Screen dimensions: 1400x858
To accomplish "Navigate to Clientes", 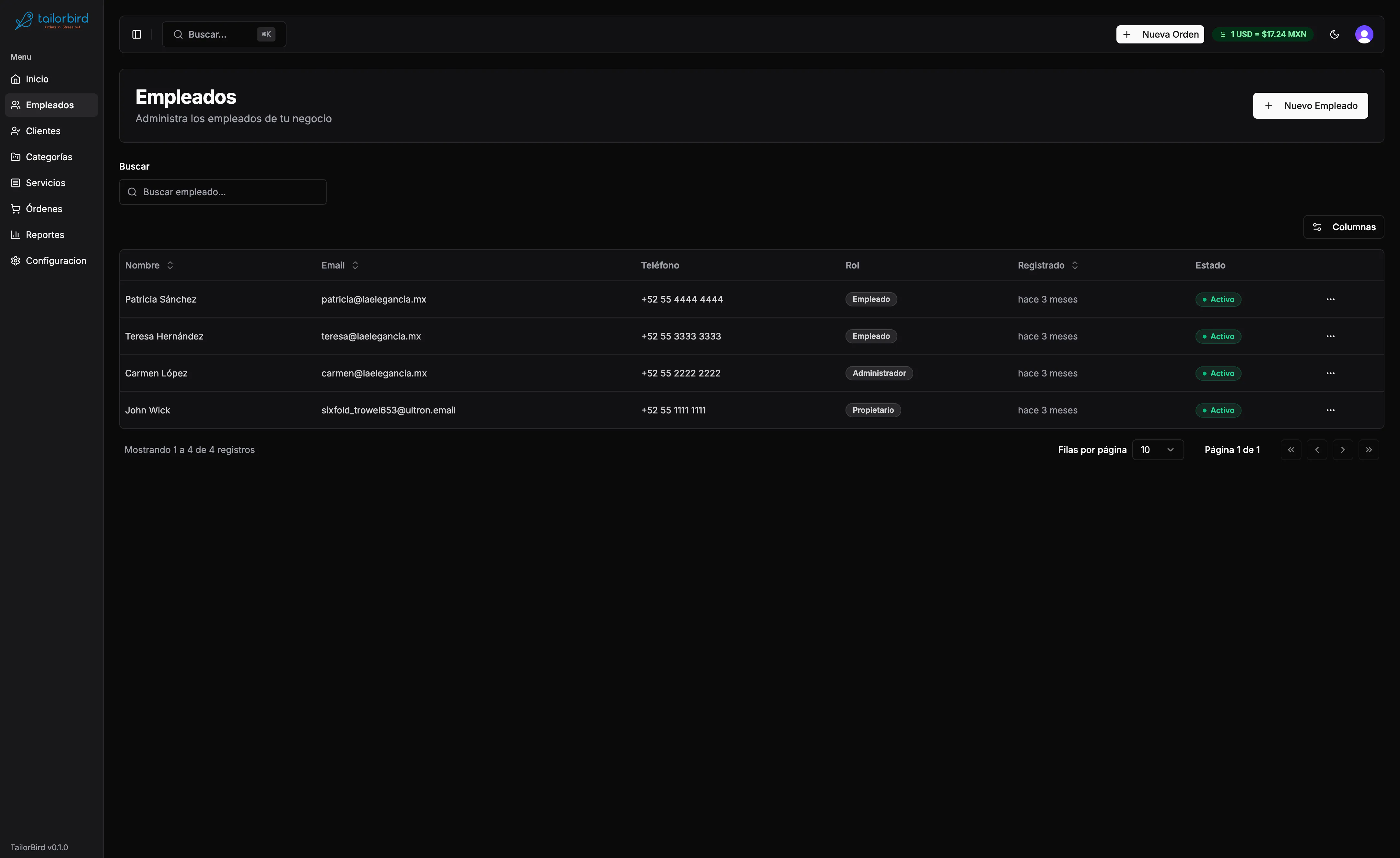I will [51, 131].
